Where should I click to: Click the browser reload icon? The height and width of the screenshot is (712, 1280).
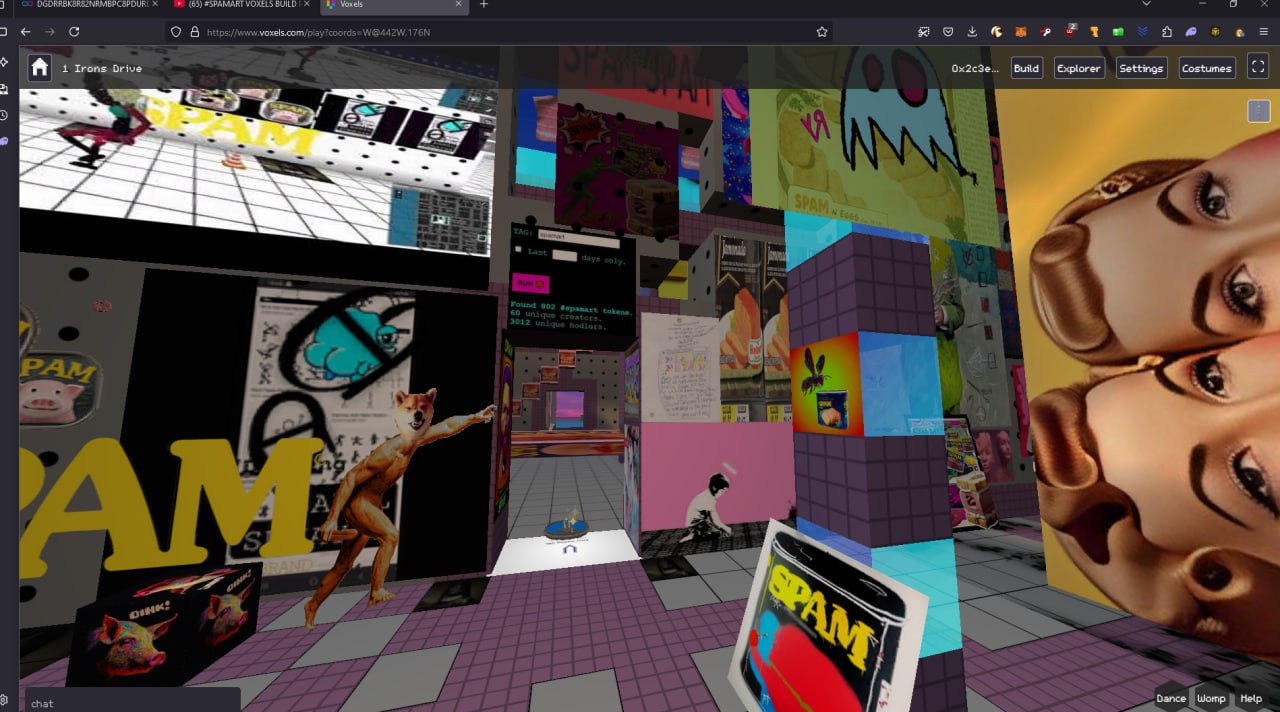(74, 32)
